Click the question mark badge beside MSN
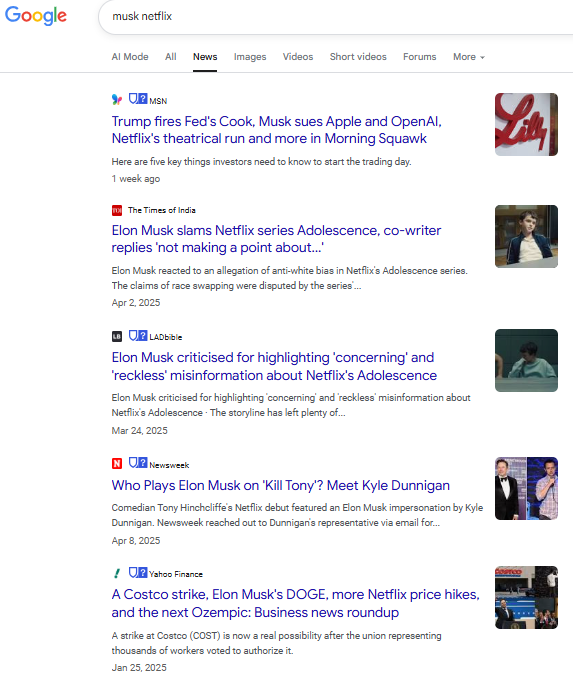 (x=143, y=98)
